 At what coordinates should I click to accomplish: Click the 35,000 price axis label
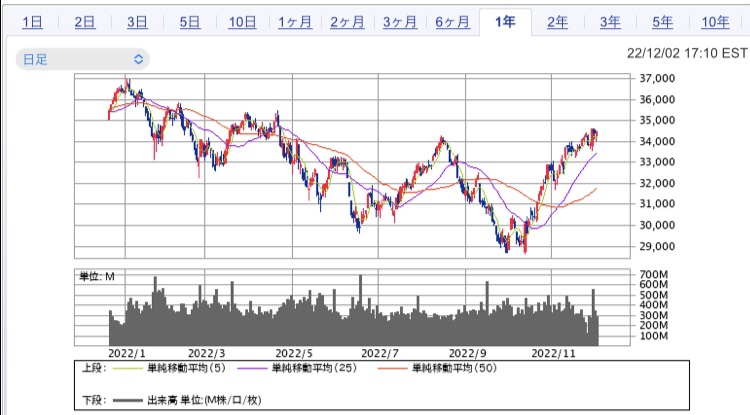coord(657,120)
